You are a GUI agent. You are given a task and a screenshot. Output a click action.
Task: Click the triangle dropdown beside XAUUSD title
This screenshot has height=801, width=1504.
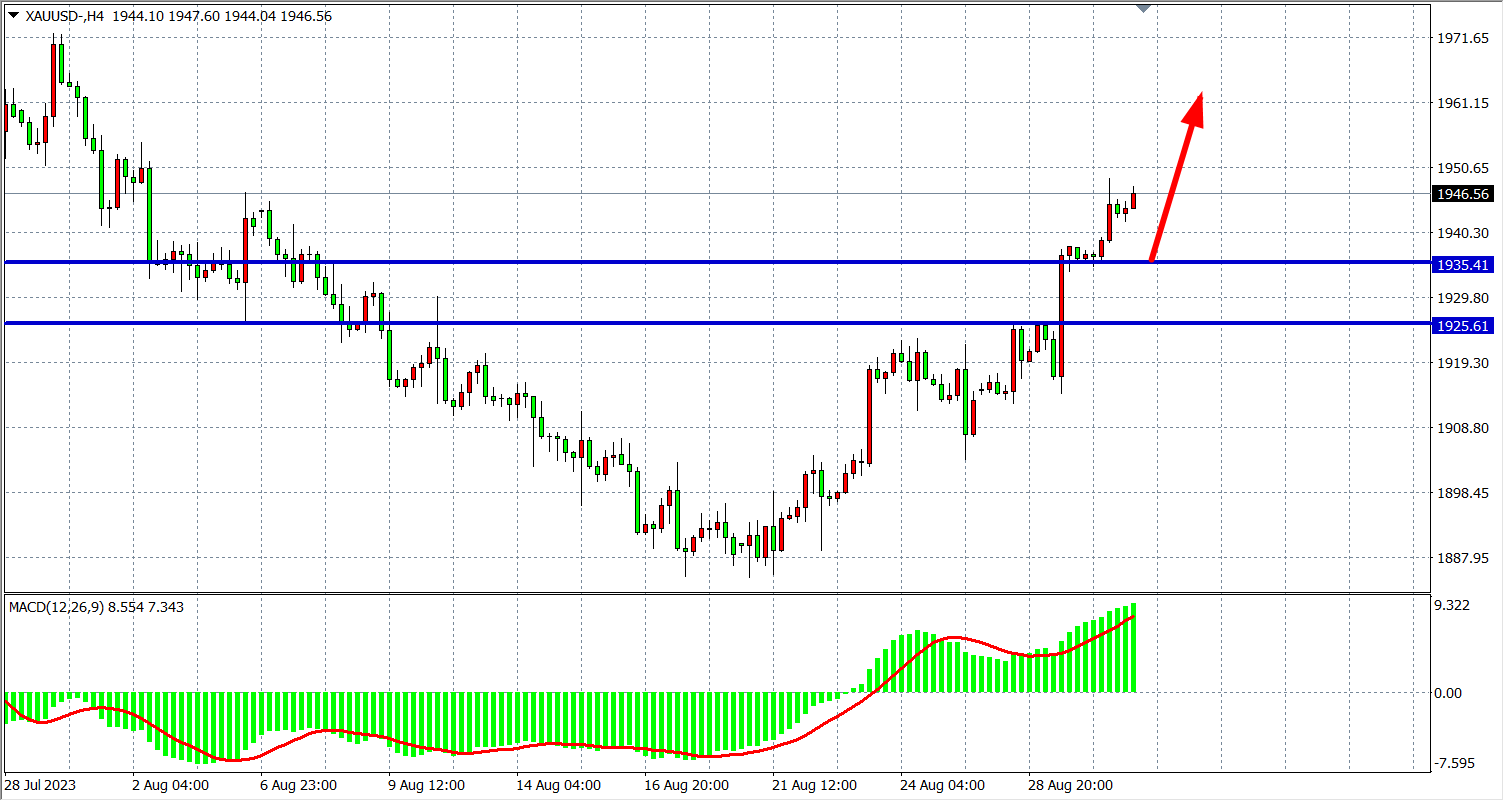click(x=13, y=16)
